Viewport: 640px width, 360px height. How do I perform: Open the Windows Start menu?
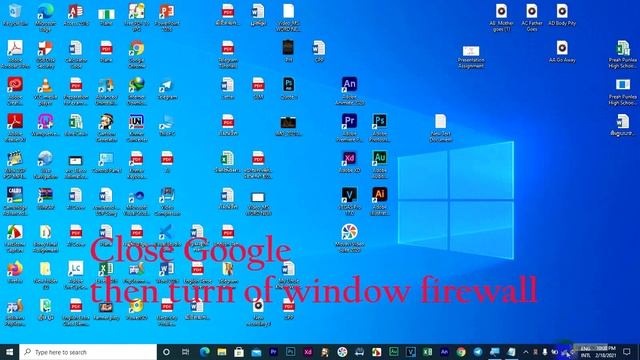pos(9,352)
